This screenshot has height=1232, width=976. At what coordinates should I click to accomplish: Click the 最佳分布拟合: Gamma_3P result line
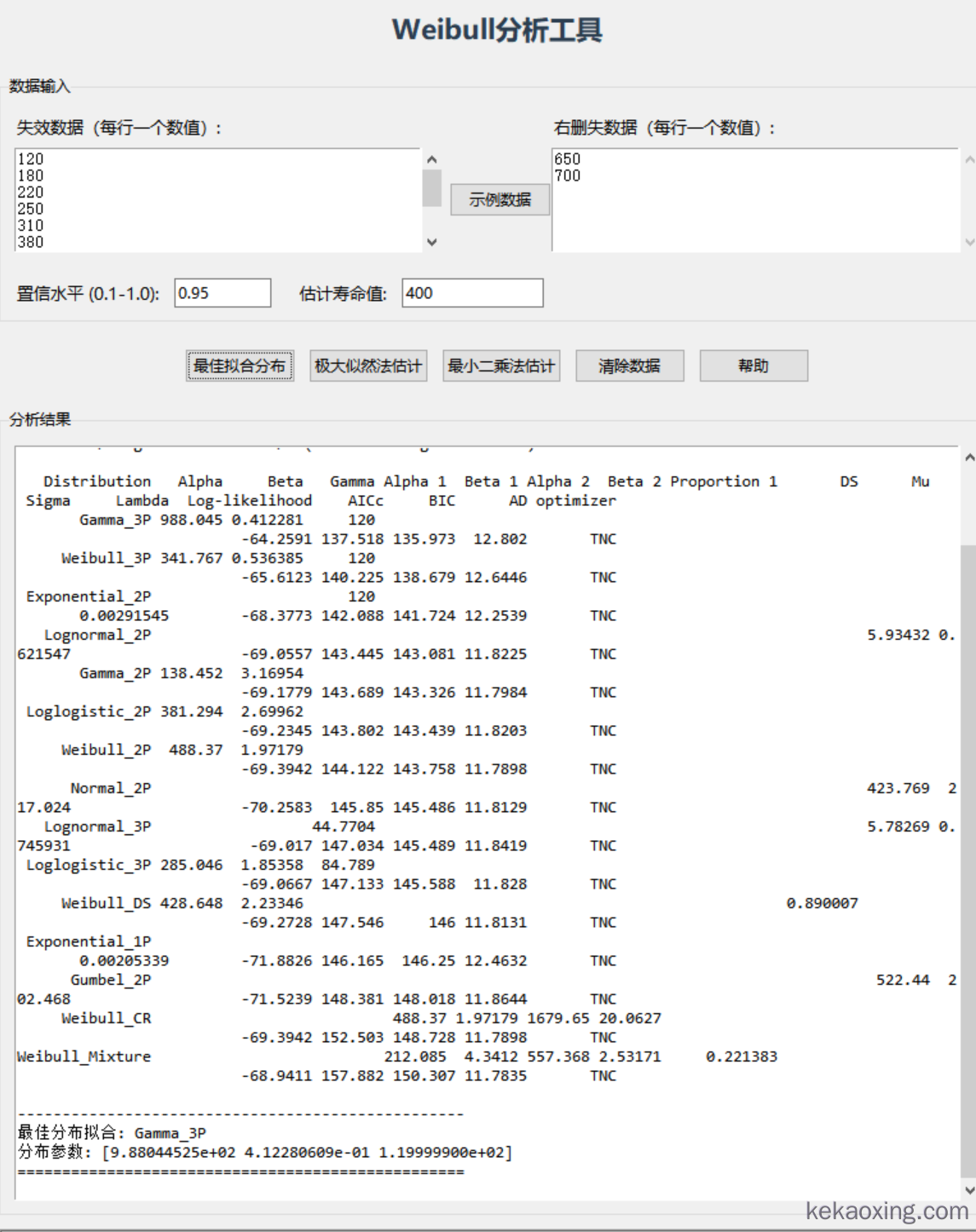point(112,1133)
